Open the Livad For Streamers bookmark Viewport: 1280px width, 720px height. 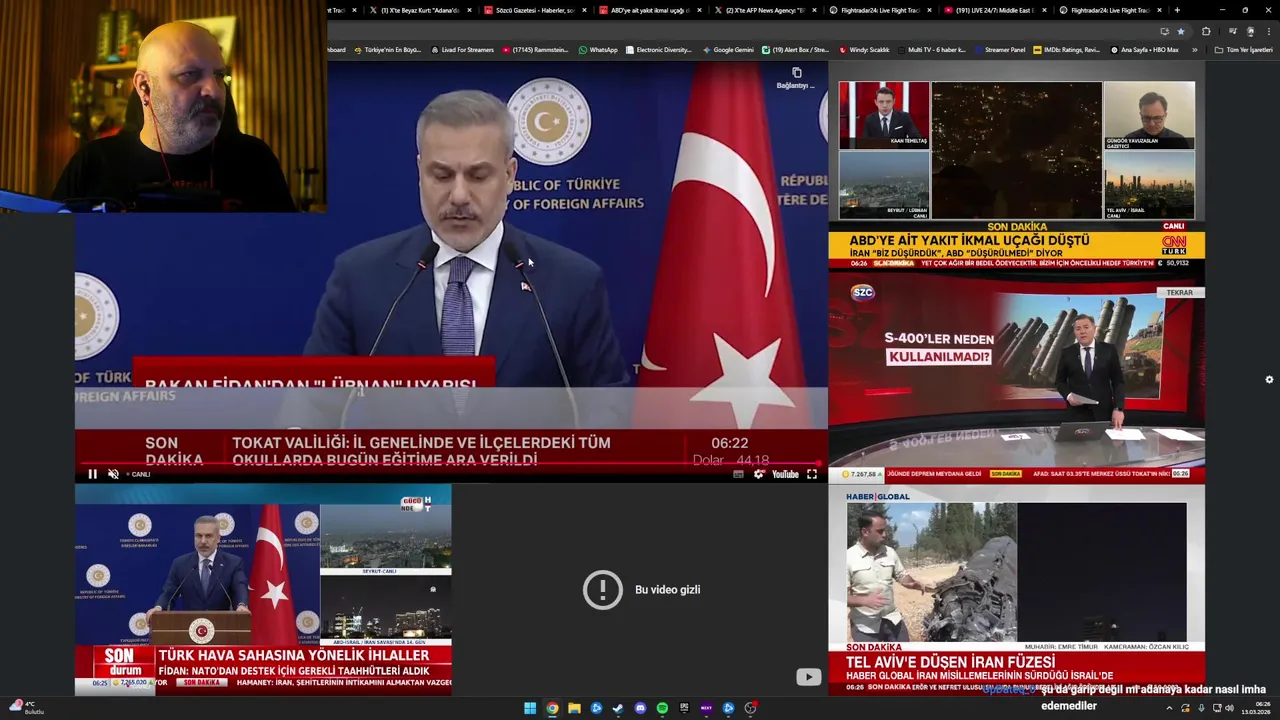click(463, 49)
